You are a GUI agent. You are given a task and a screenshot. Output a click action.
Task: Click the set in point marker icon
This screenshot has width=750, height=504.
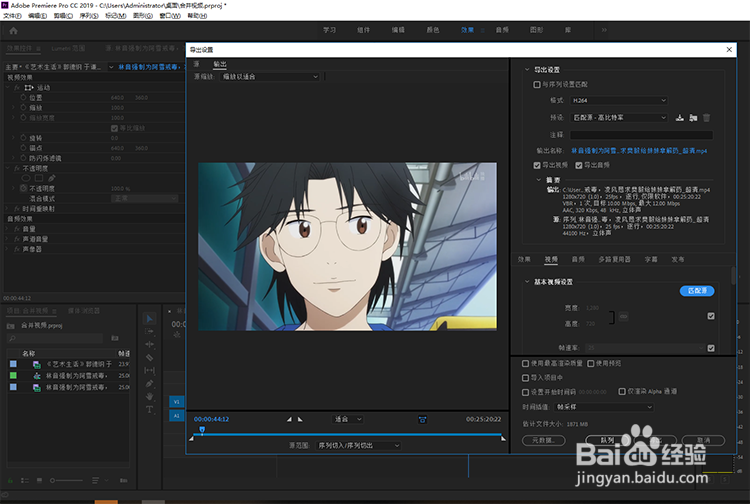(289, 419)
